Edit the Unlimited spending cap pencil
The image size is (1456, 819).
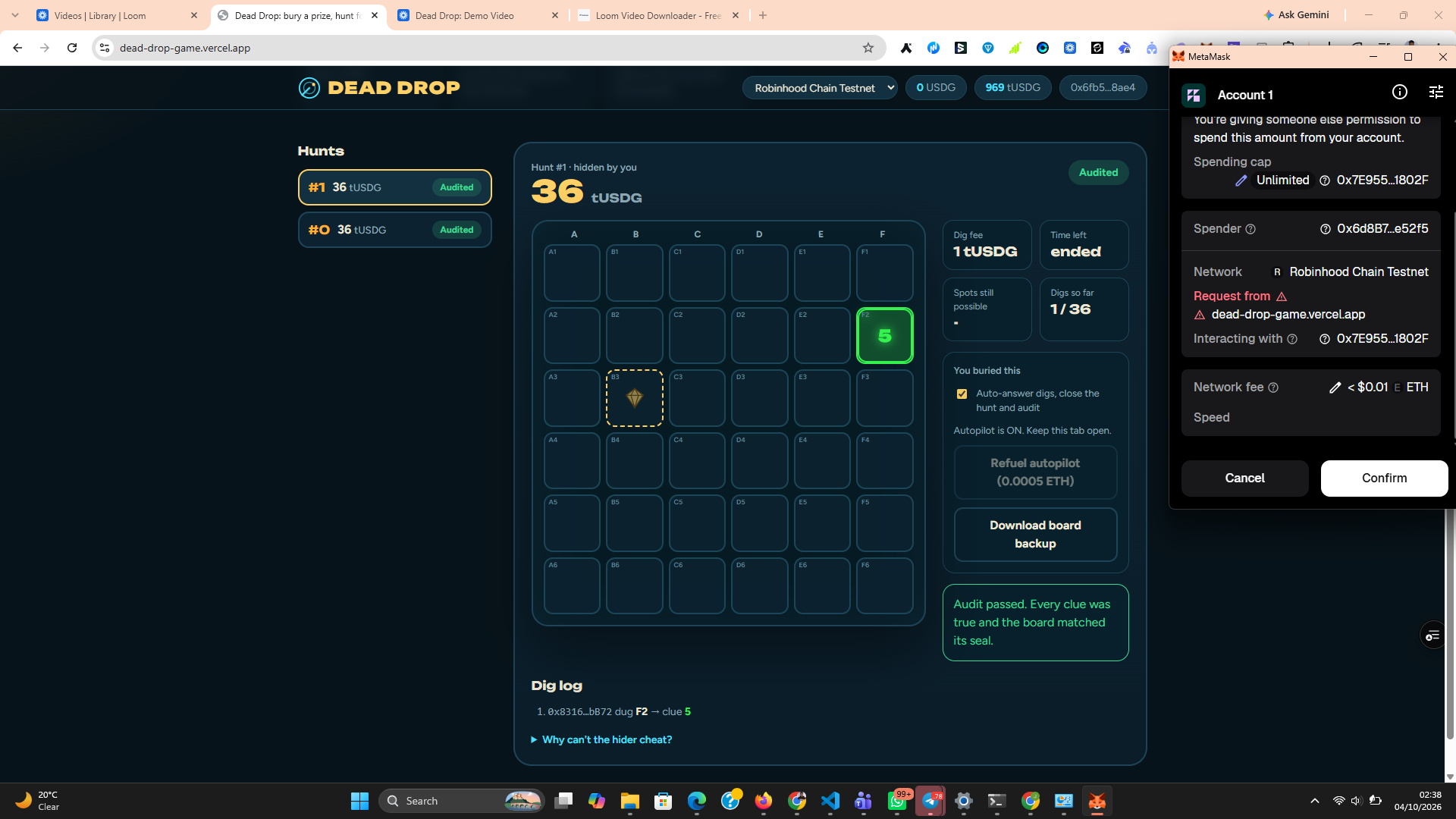click(1241, 180)
